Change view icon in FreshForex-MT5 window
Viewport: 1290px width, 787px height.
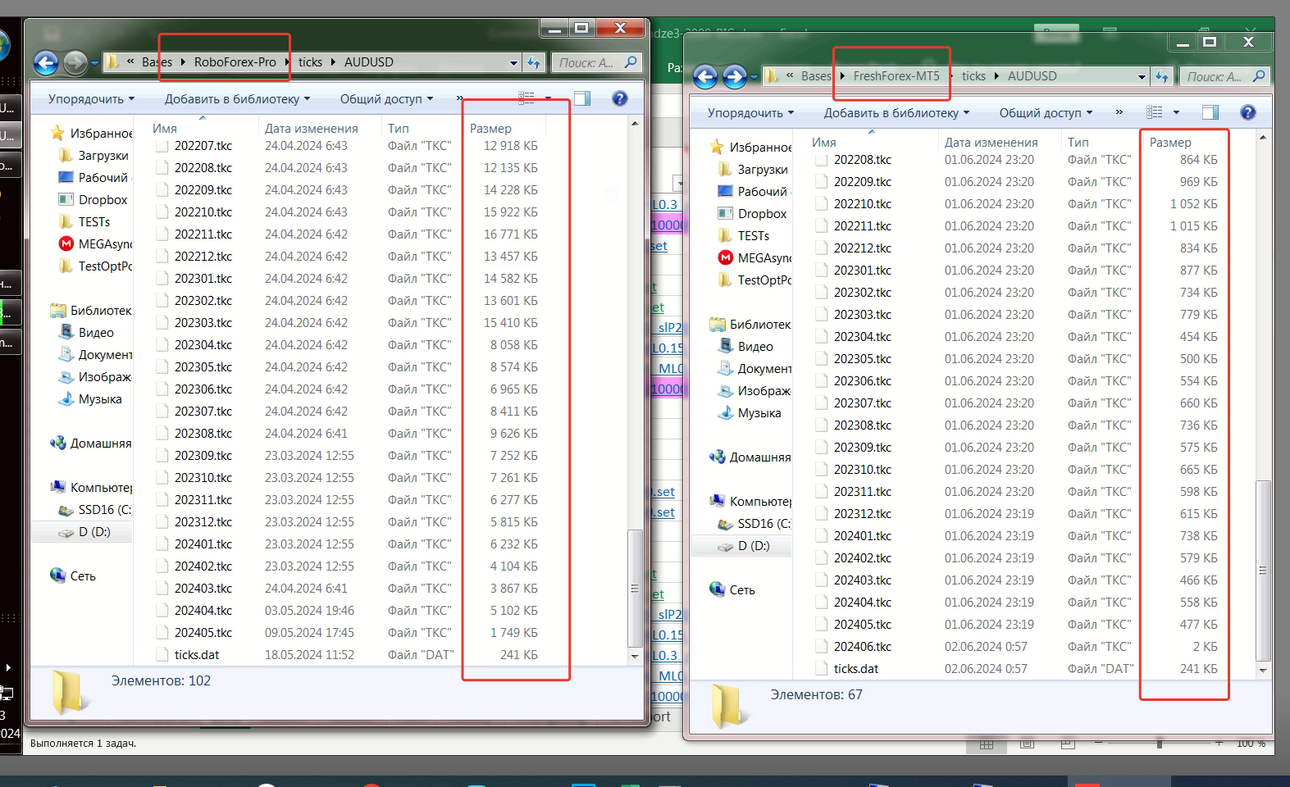point(1155,112)
